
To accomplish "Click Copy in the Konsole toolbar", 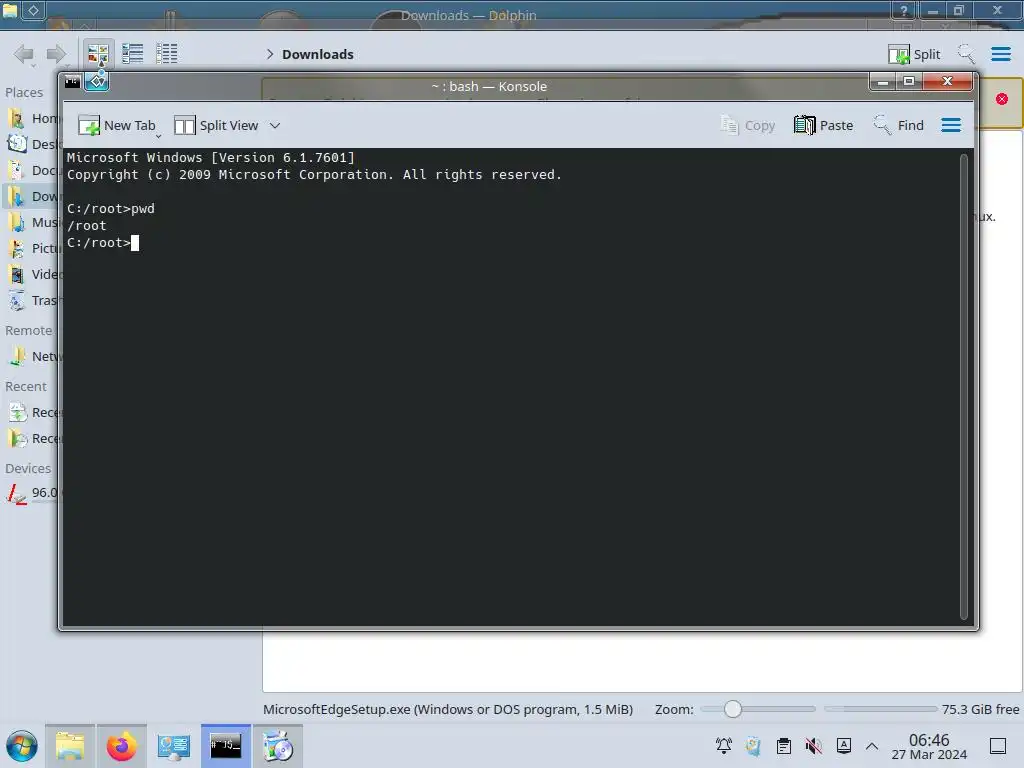I will 748,125.
